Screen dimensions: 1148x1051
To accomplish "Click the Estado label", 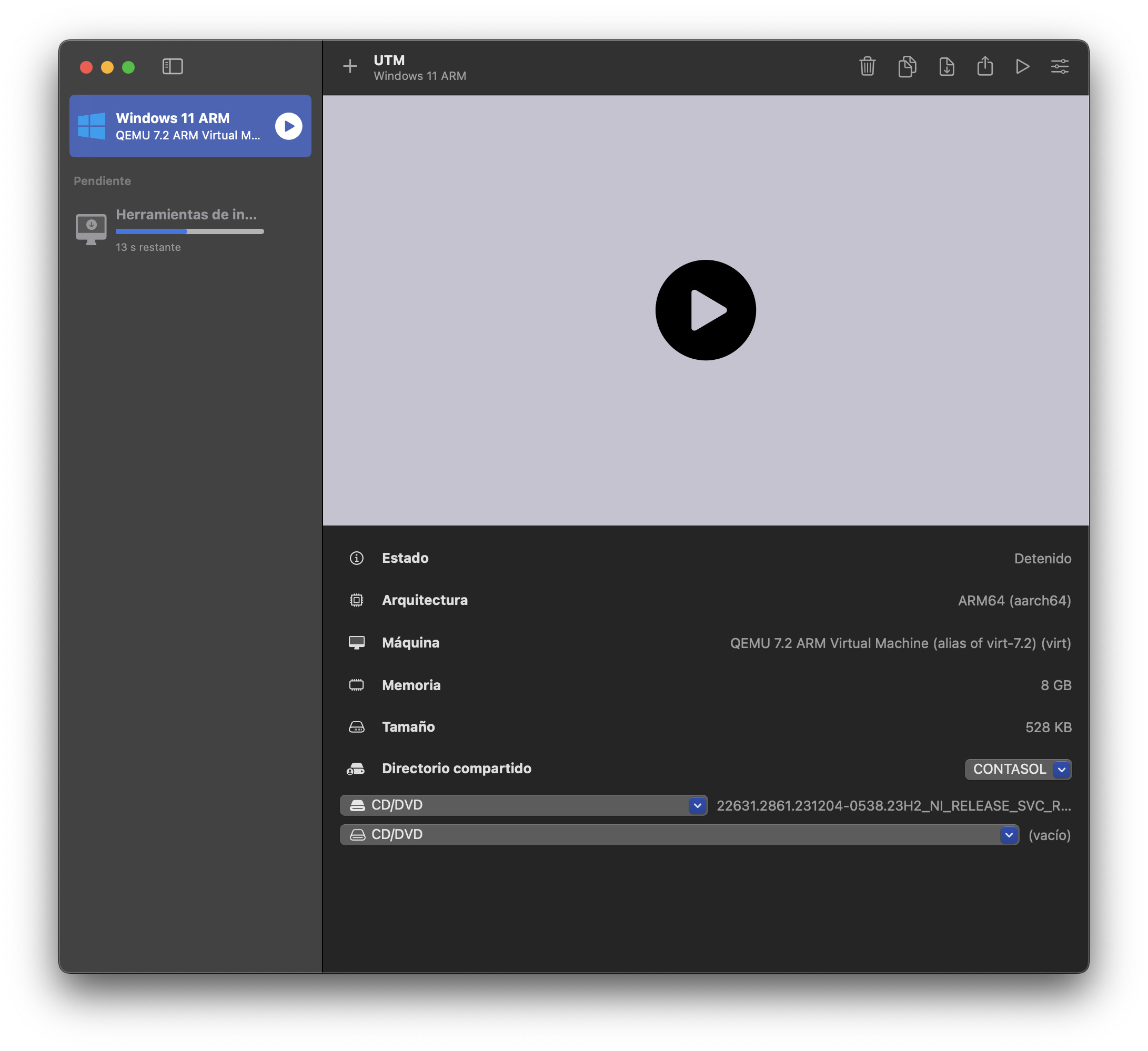I will point(405,558).
